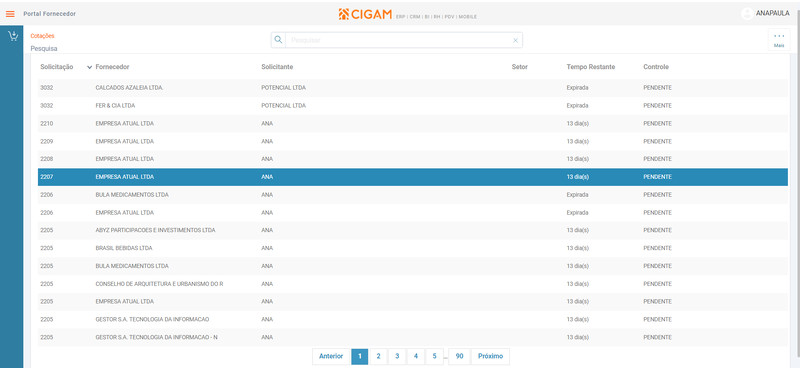
Task: Select the 2206 BULA MEDICAMENTOS LTDA row
Action: (x=413, y=195)
